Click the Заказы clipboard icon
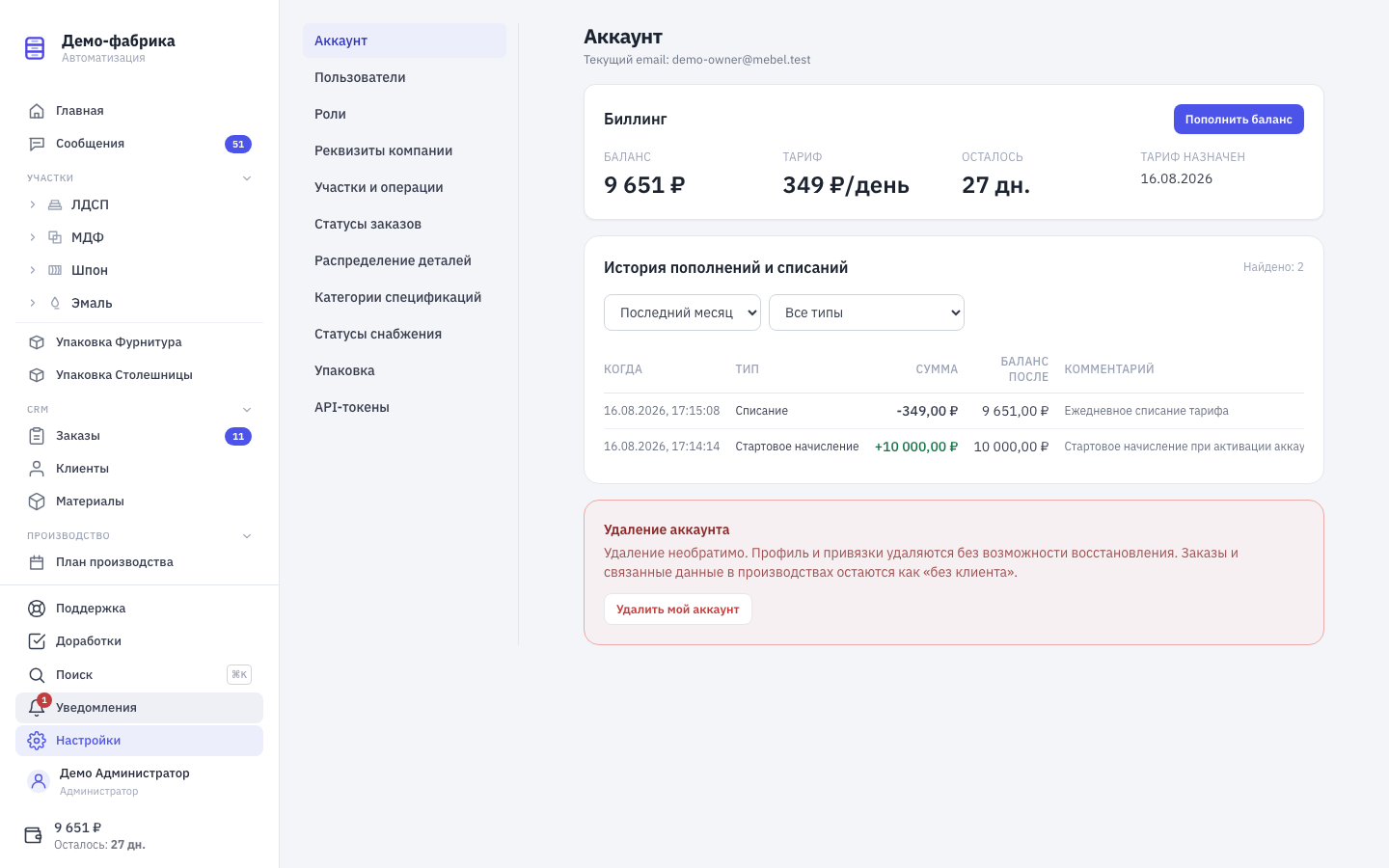 [x=37, y=436]
